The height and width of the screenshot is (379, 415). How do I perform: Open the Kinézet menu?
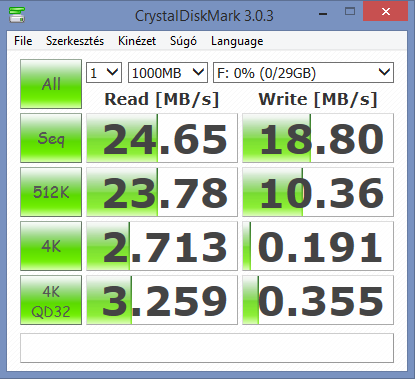coord(137,41)
